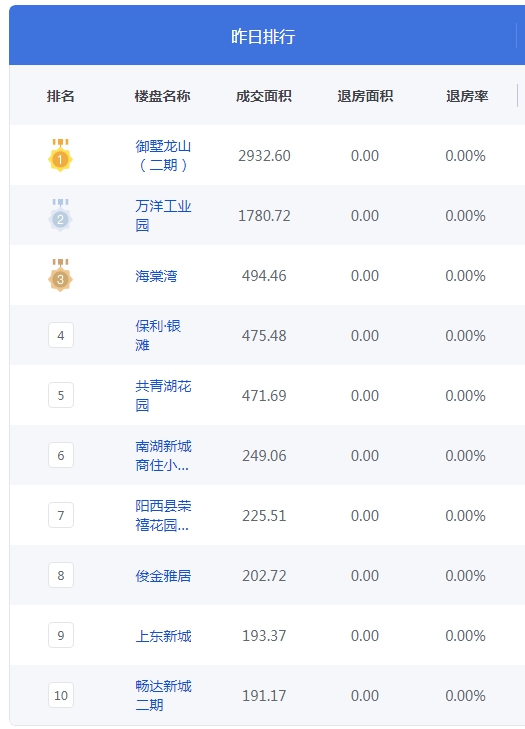Click the rank 4 number badge

(x=61, y=335)
